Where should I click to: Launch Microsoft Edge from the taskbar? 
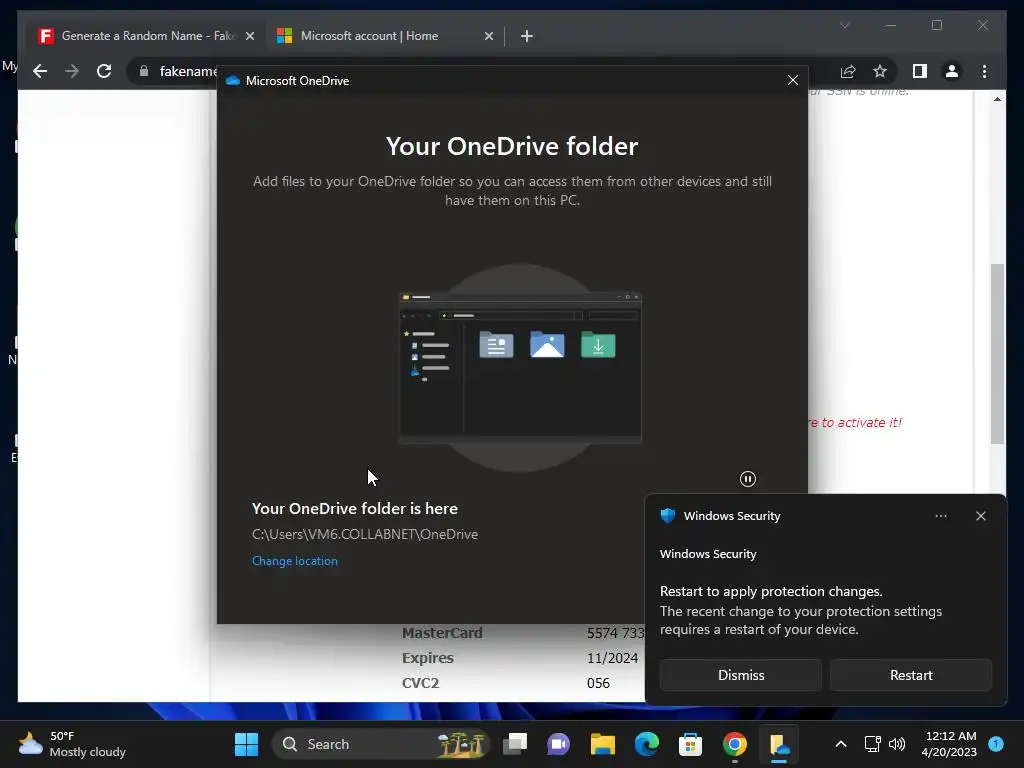[x=647, y=744]
